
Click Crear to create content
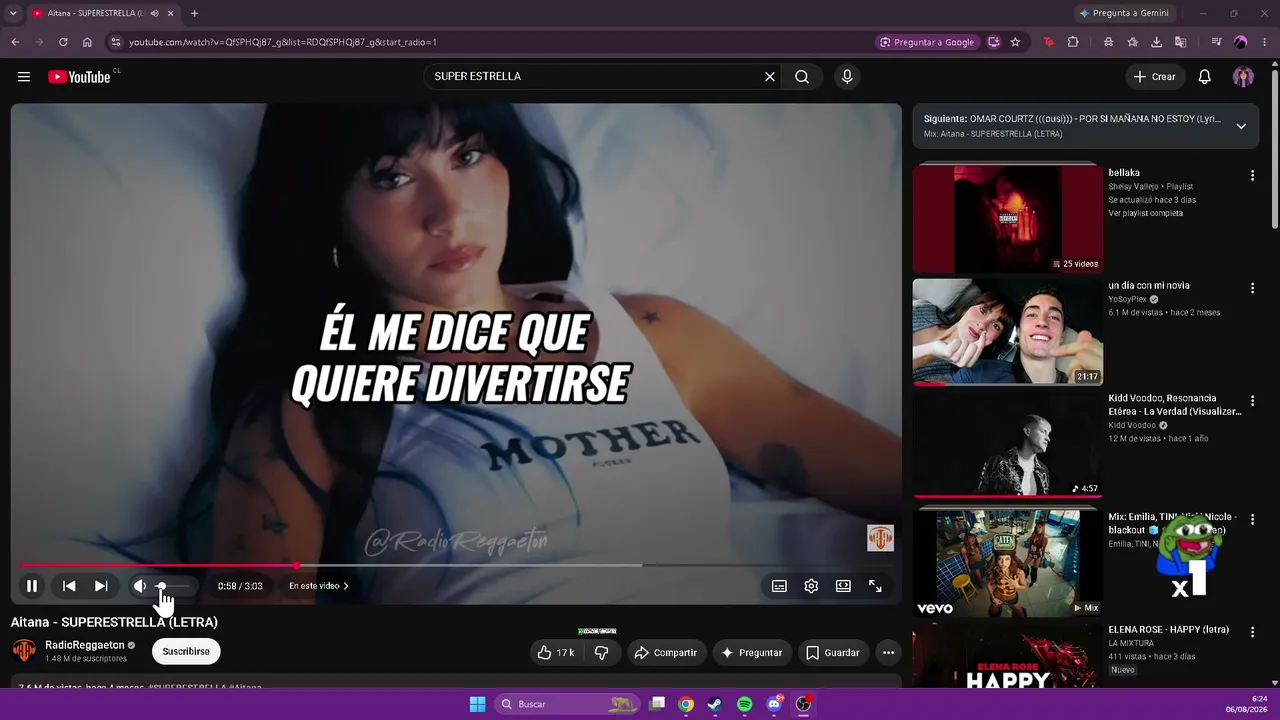1155,77
